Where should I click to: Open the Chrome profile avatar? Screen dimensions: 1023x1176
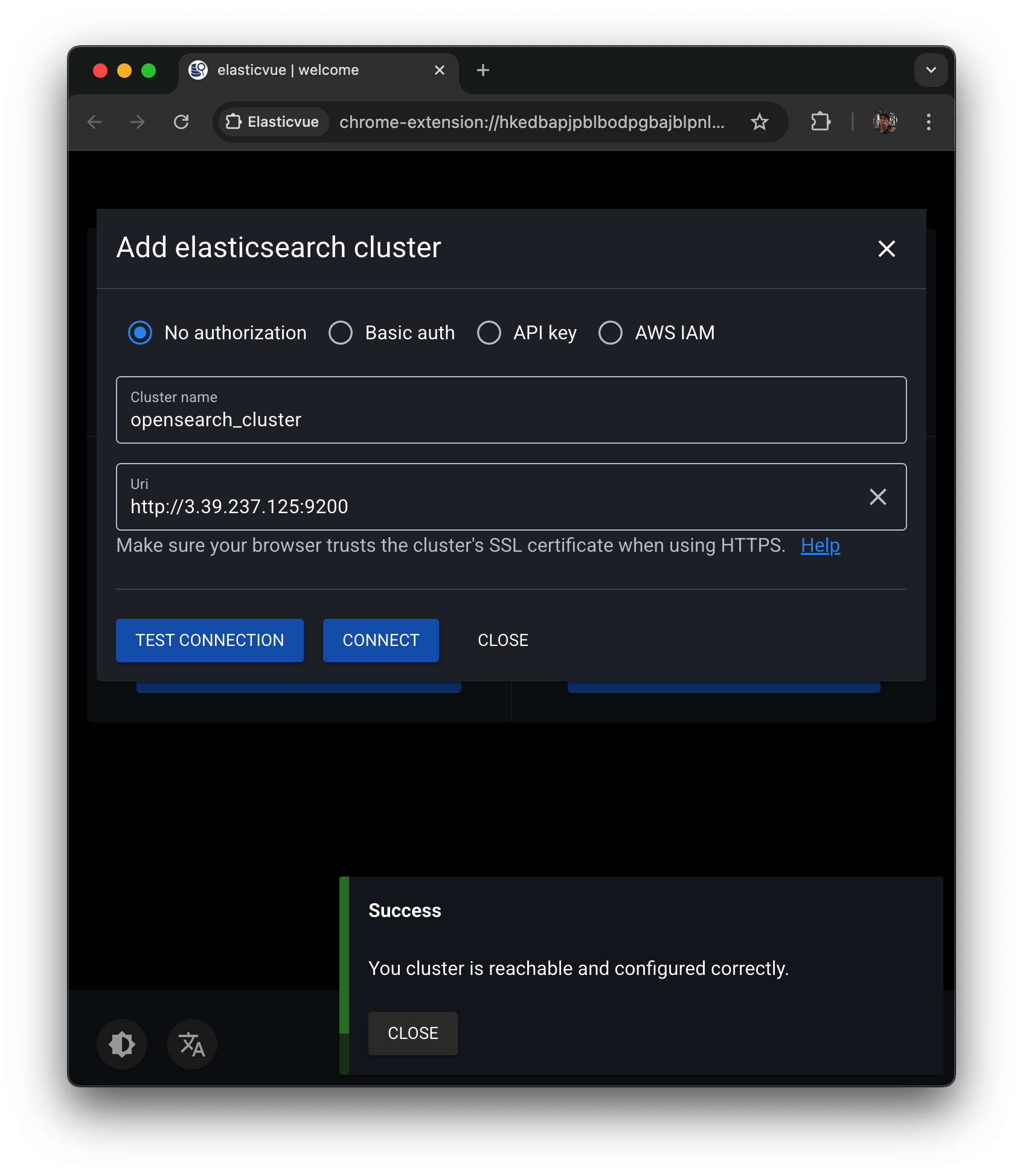(885, 122)
